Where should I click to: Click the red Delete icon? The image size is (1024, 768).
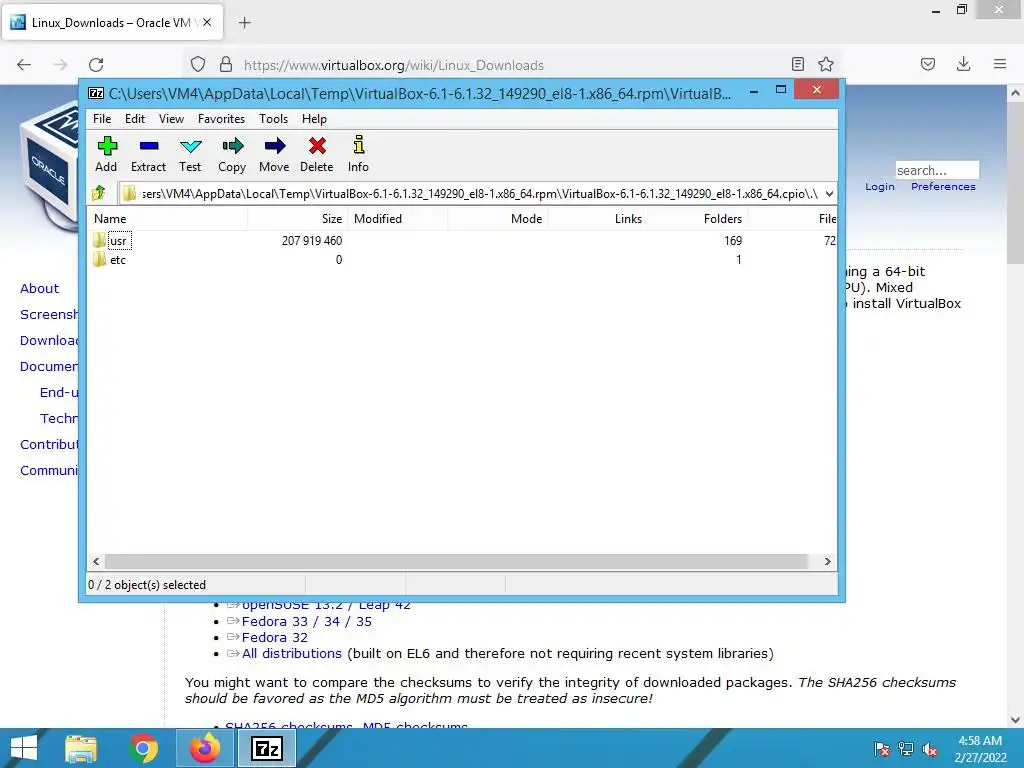coord(317,154)
